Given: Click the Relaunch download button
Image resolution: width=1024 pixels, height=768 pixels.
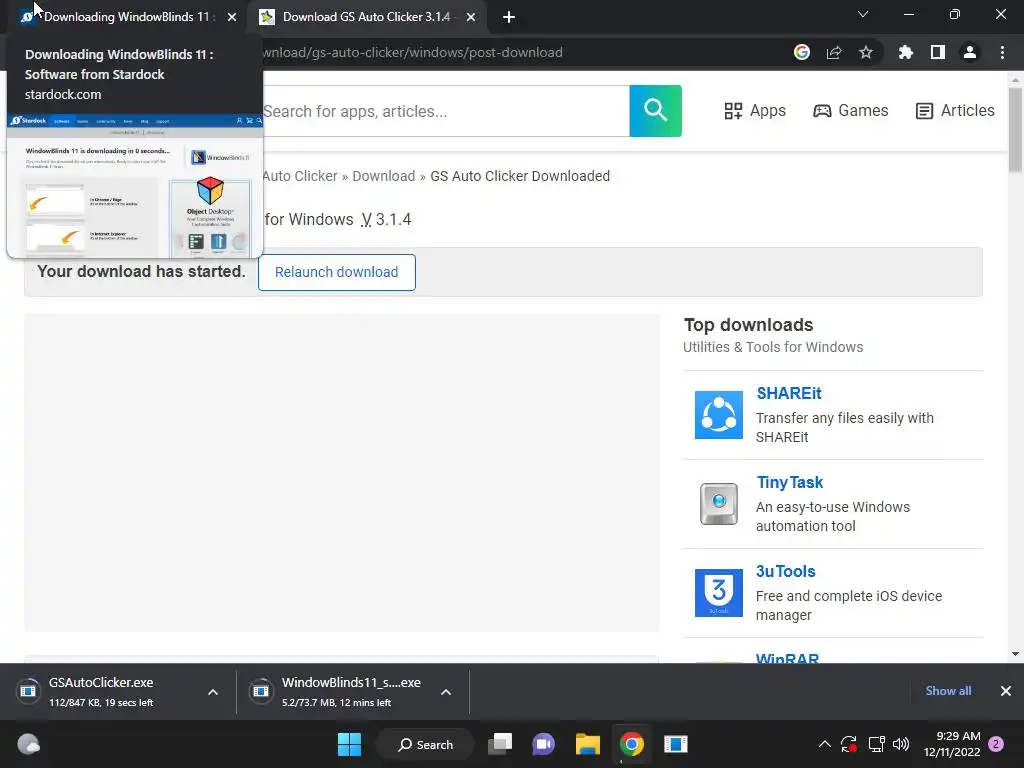Looking at the screenshot, I should 336,272.
